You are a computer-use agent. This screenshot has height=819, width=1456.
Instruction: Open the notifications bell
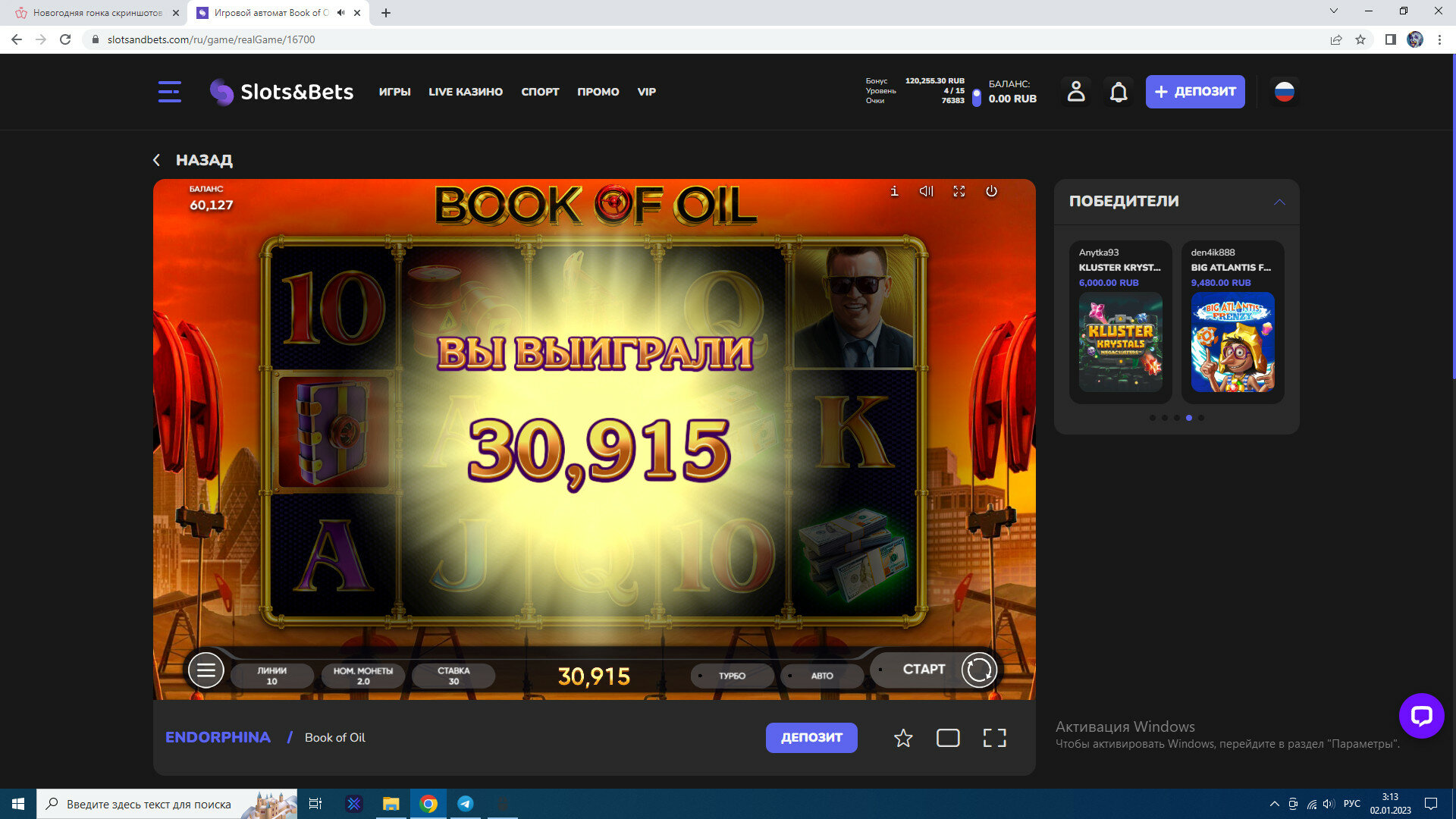pyautogui.click(x=1119, y=92)
